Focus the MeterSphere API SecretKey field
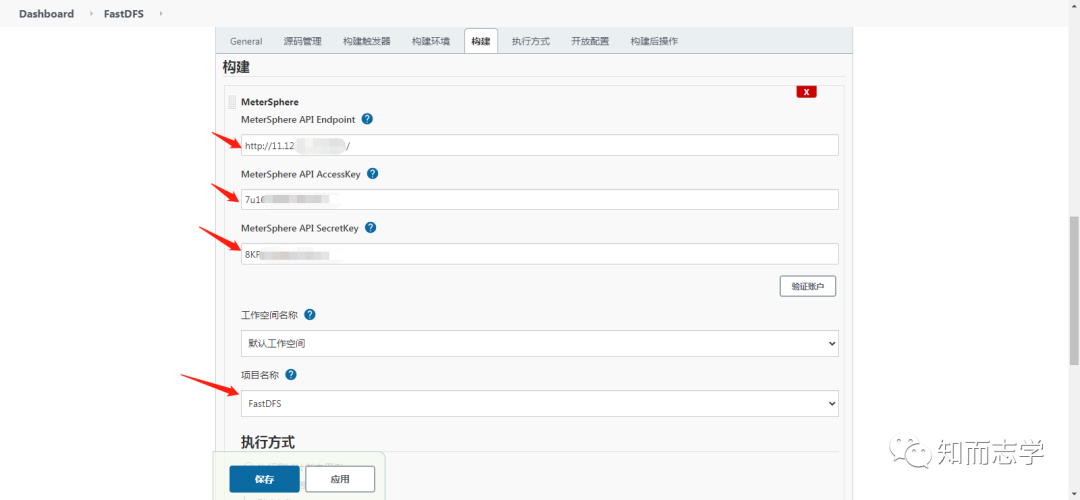Screen dimensions: 1080x500 pyautogui.click(x=539, y=253)
